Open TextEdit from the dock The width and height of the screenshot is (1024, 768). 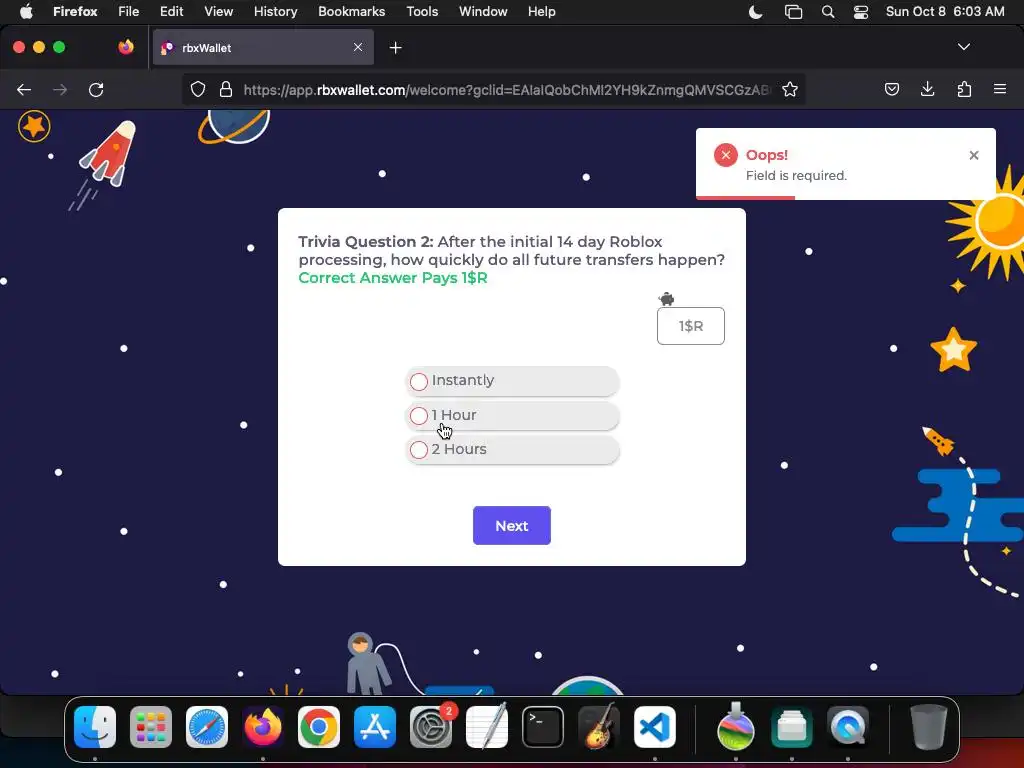tap(487, 727)
